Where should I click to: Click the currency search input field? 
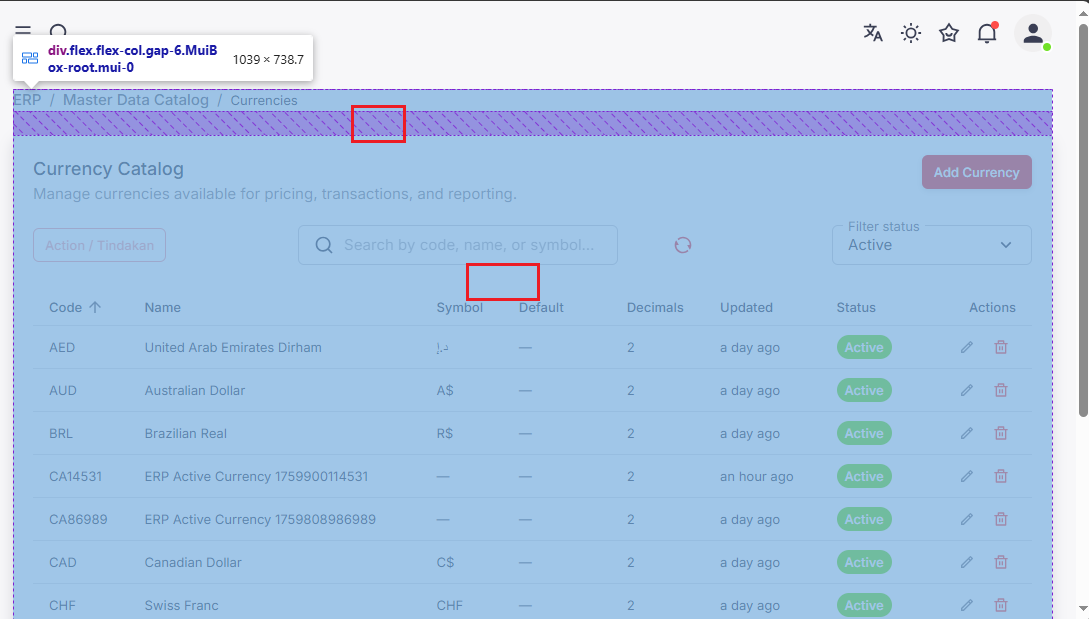tap(468, 245)
